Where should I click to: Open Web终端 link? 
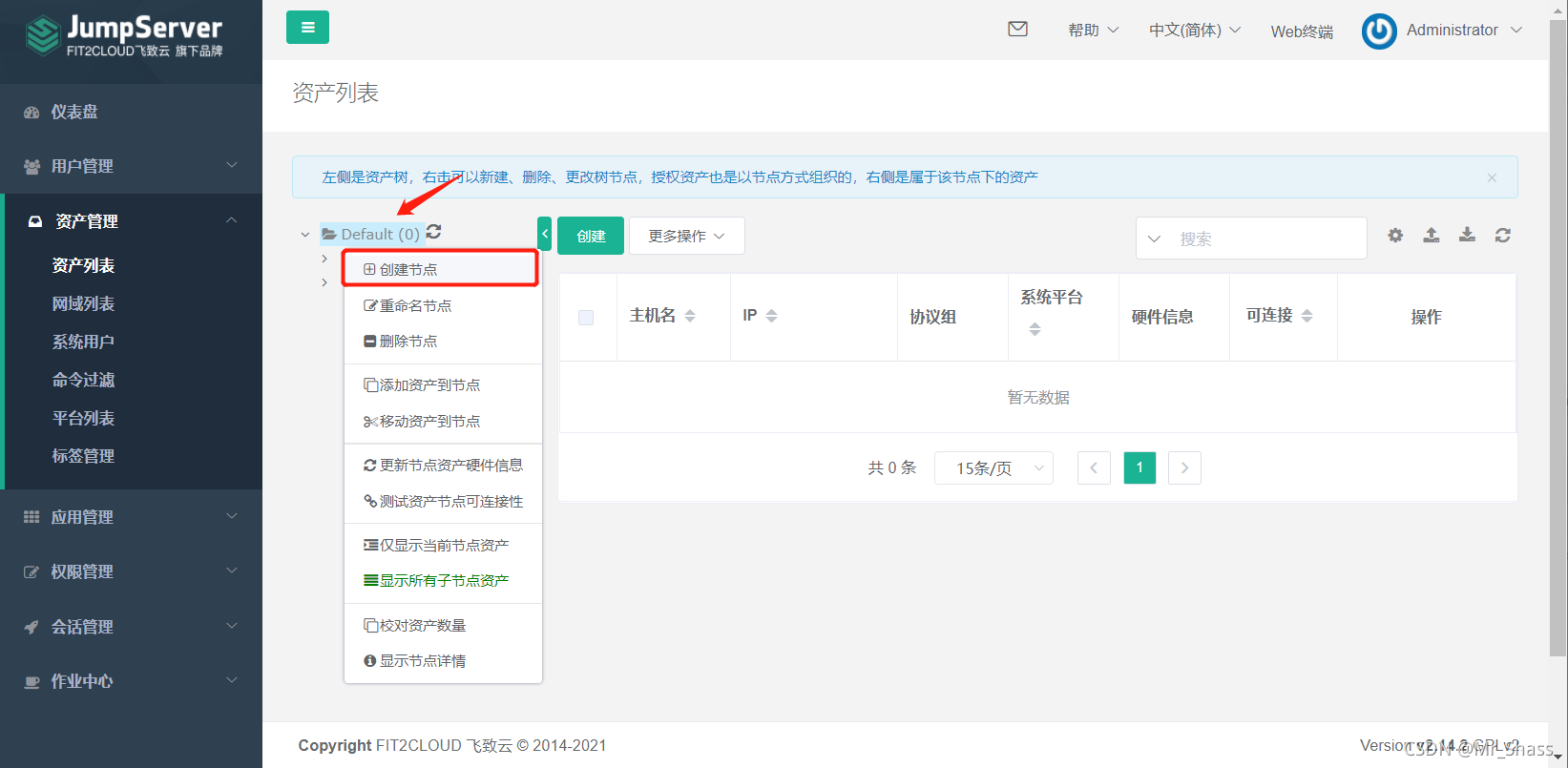[x=1302, y=31]
